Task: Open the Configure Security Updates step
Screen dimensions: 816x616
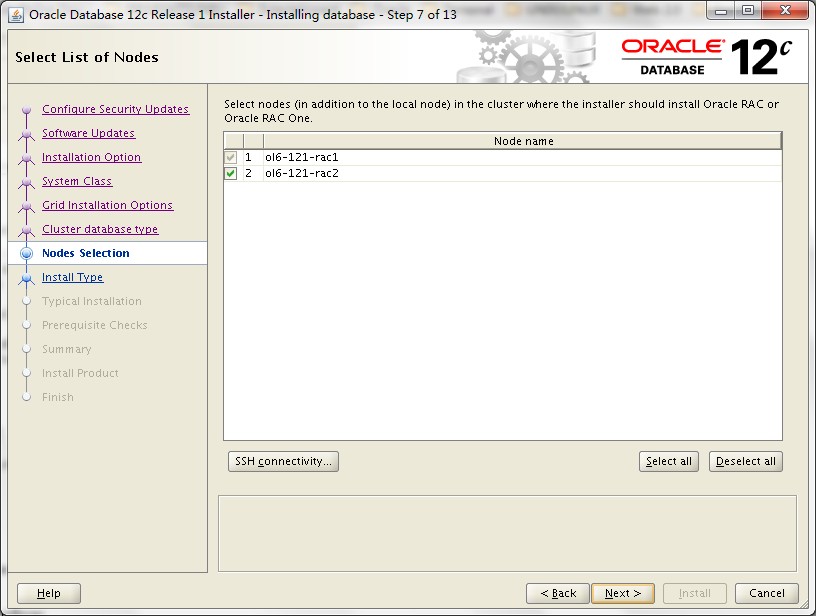Action: click(116, 109)
